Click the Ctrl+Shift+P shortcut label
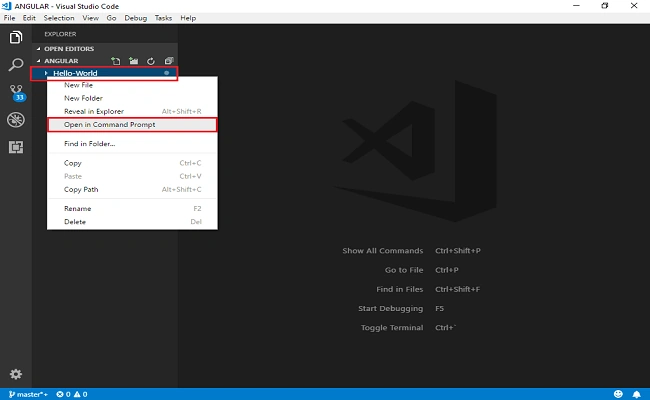The image size is (650, 400). 458,251
